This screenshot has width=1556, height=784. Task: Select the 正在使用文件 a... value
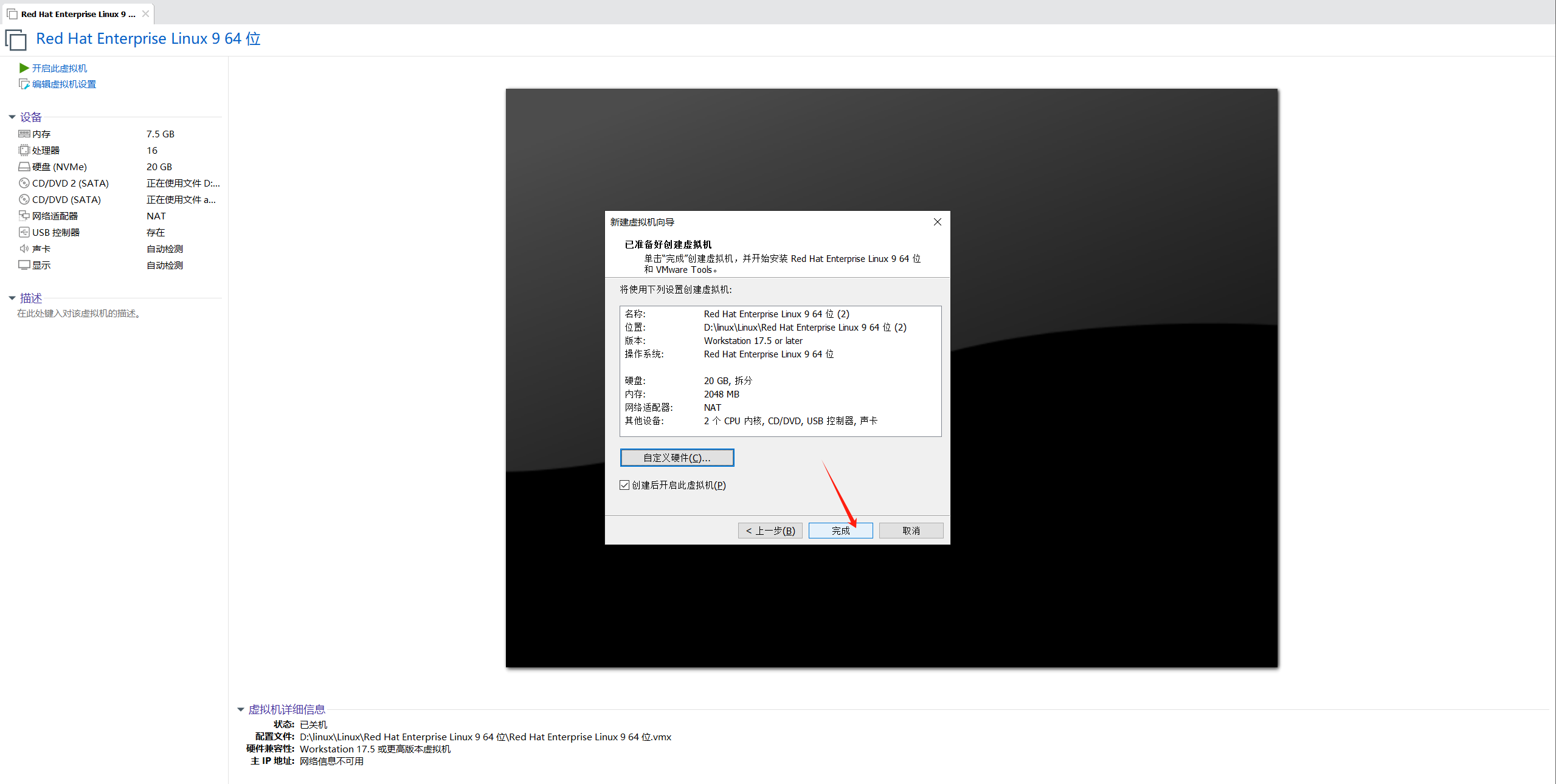[181, 199]
